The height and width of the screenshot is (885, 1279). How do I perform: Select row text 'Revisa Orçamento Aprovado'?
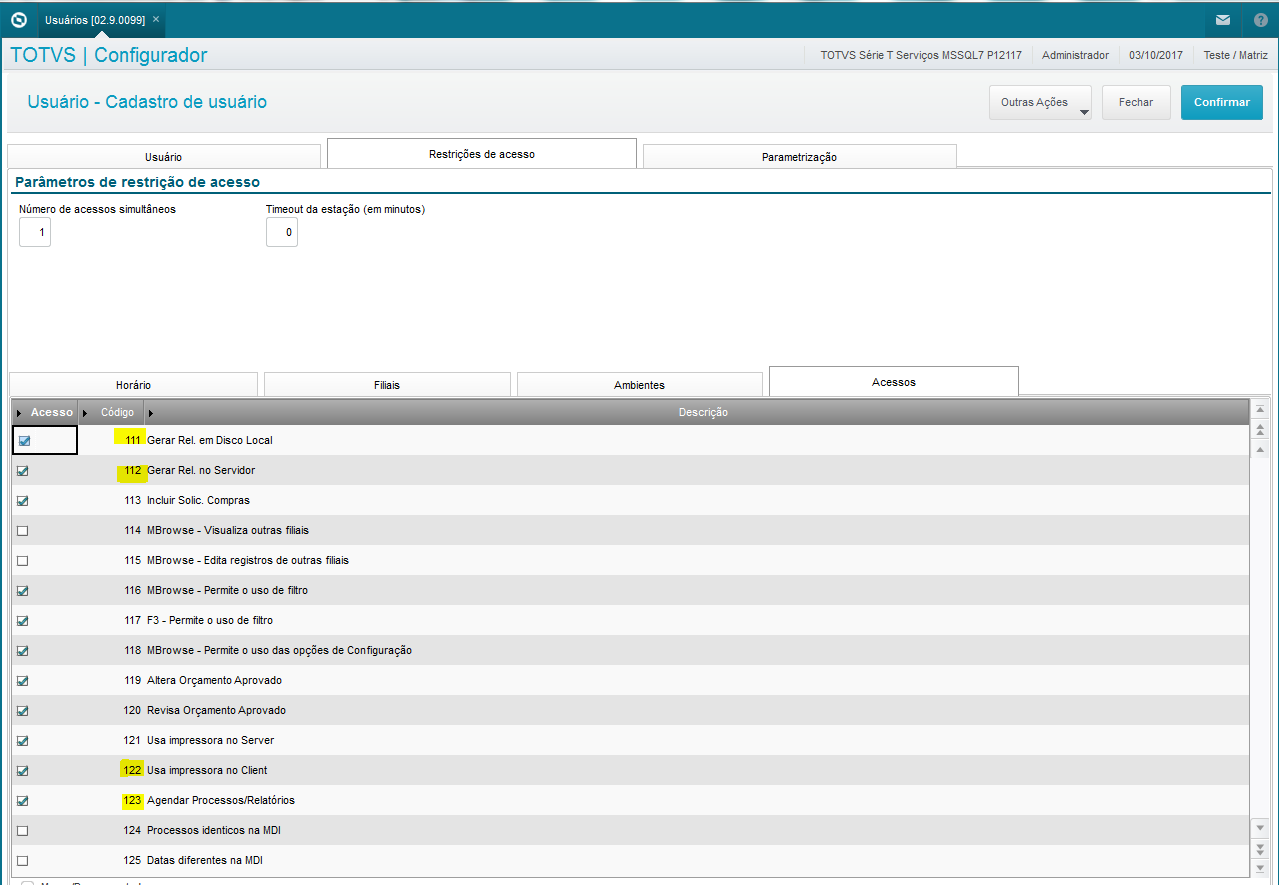point(216,710)
